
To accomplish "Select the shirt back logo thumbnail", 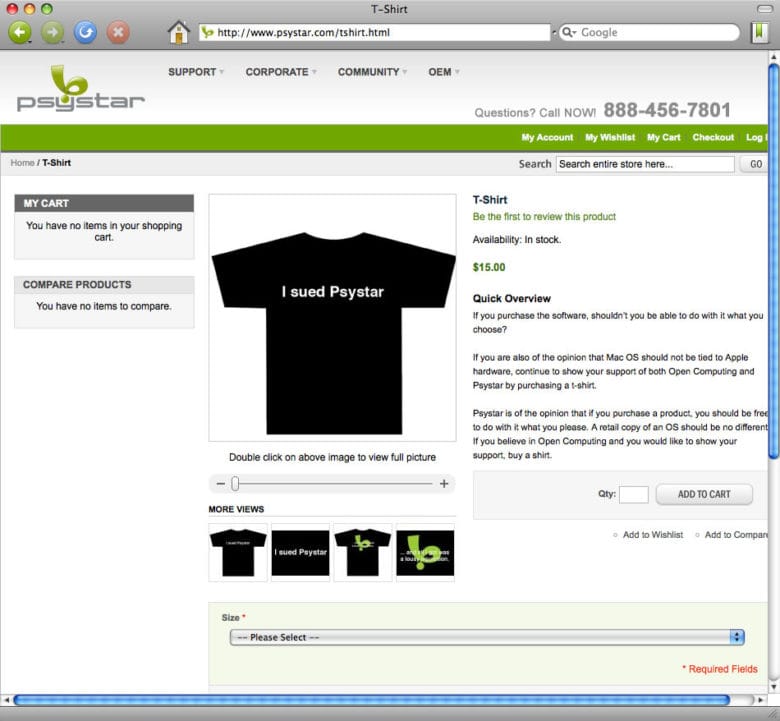I will tap(363, 552).
